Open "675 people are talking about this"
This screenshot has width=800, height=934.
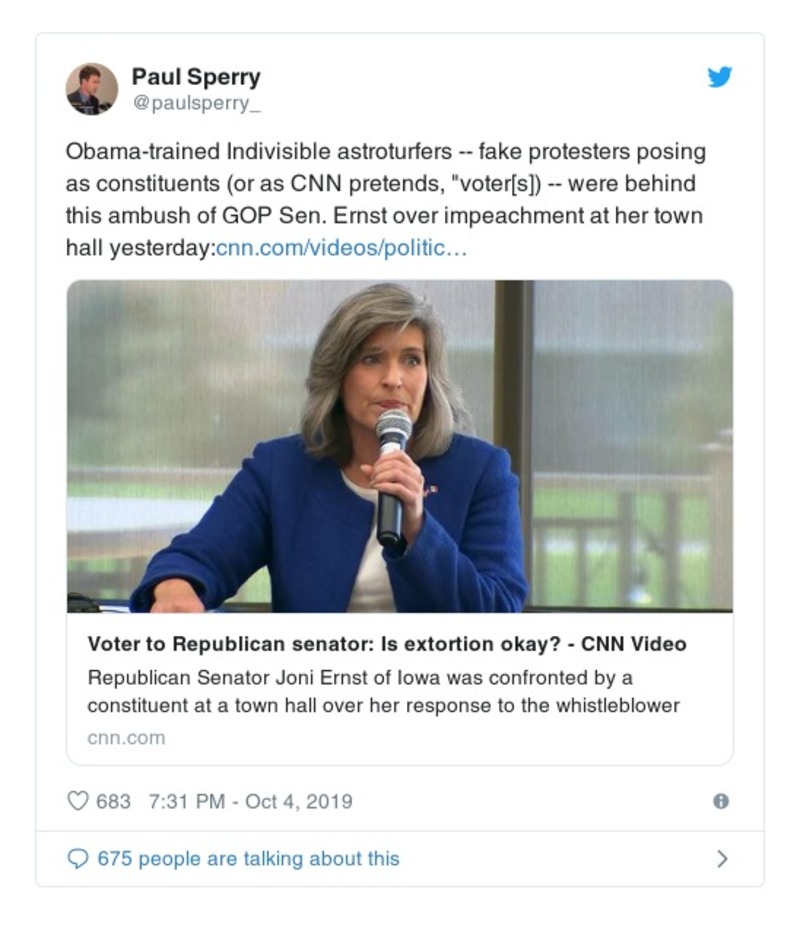pos(248,858)
